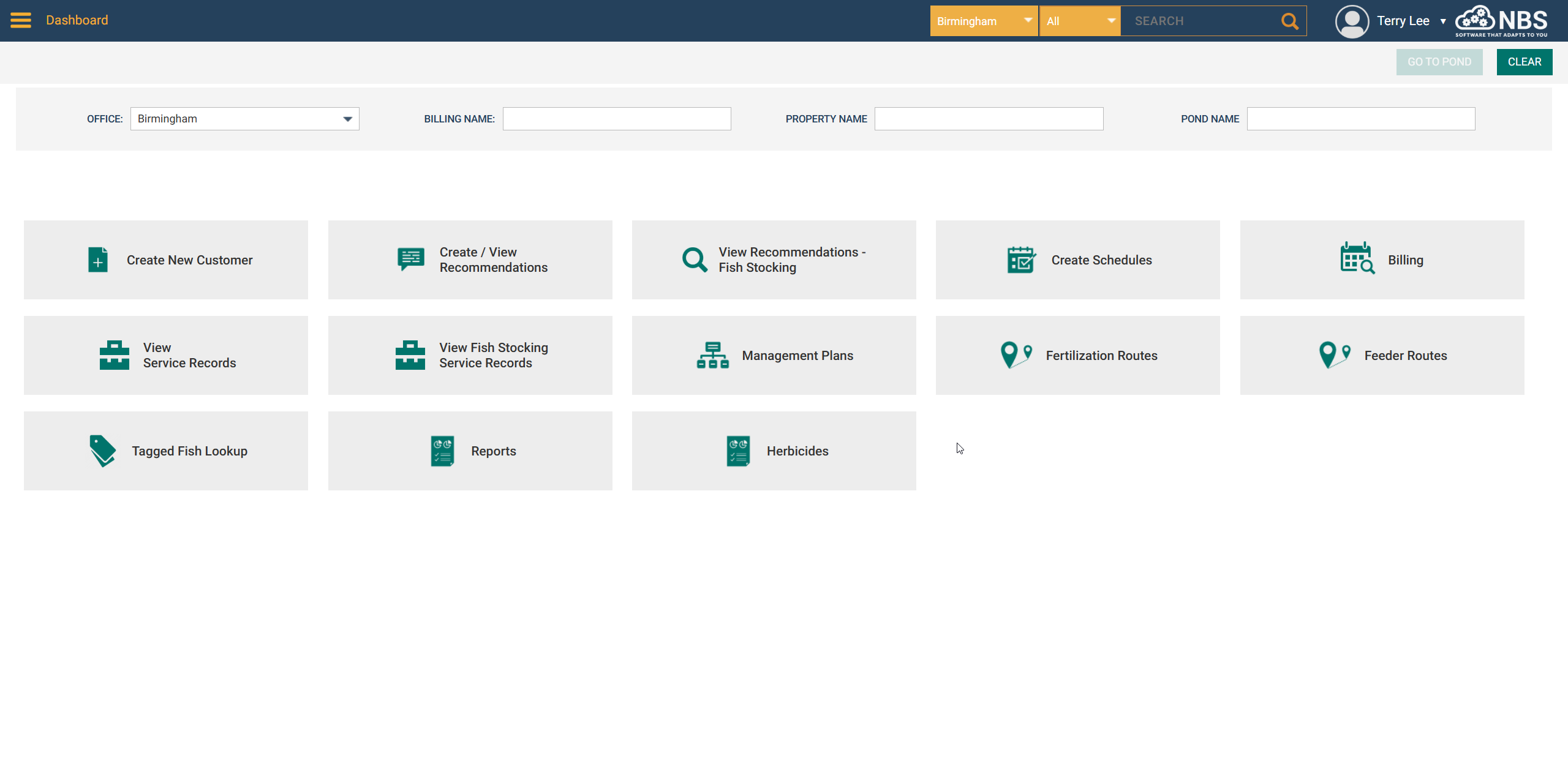Click the Reports document icon
Screen dimensions: 1568x783
pyautogui.click(x=442, y=451)
